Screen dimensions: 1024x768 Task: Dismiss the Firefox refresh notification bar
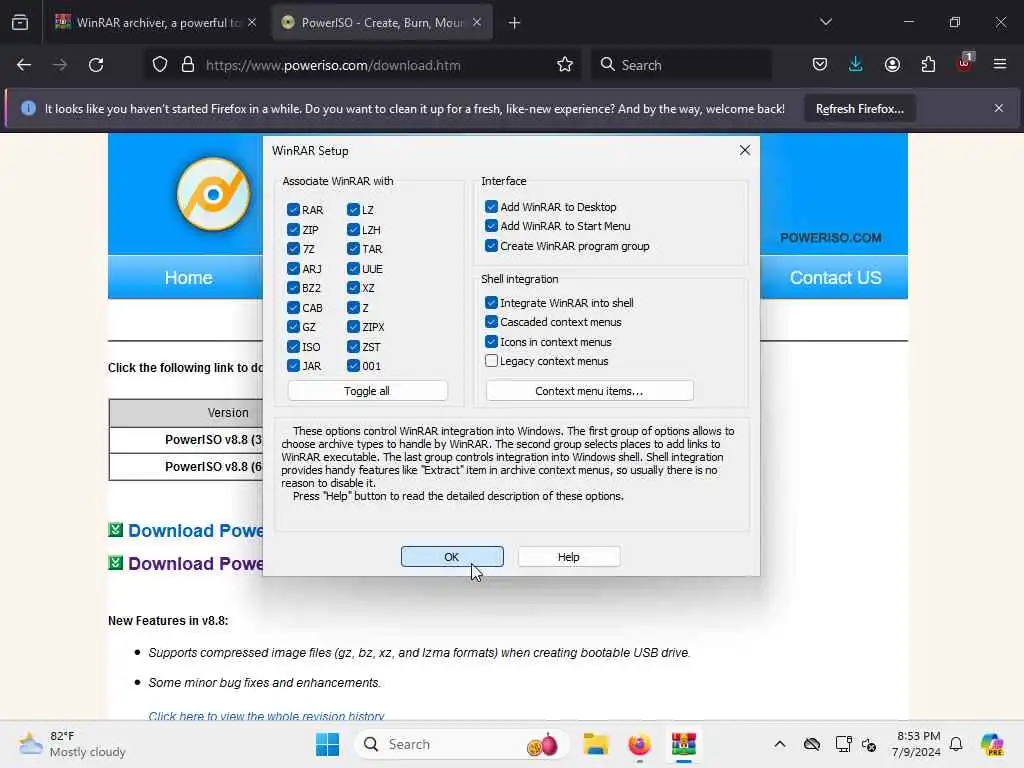click(999, 108)
